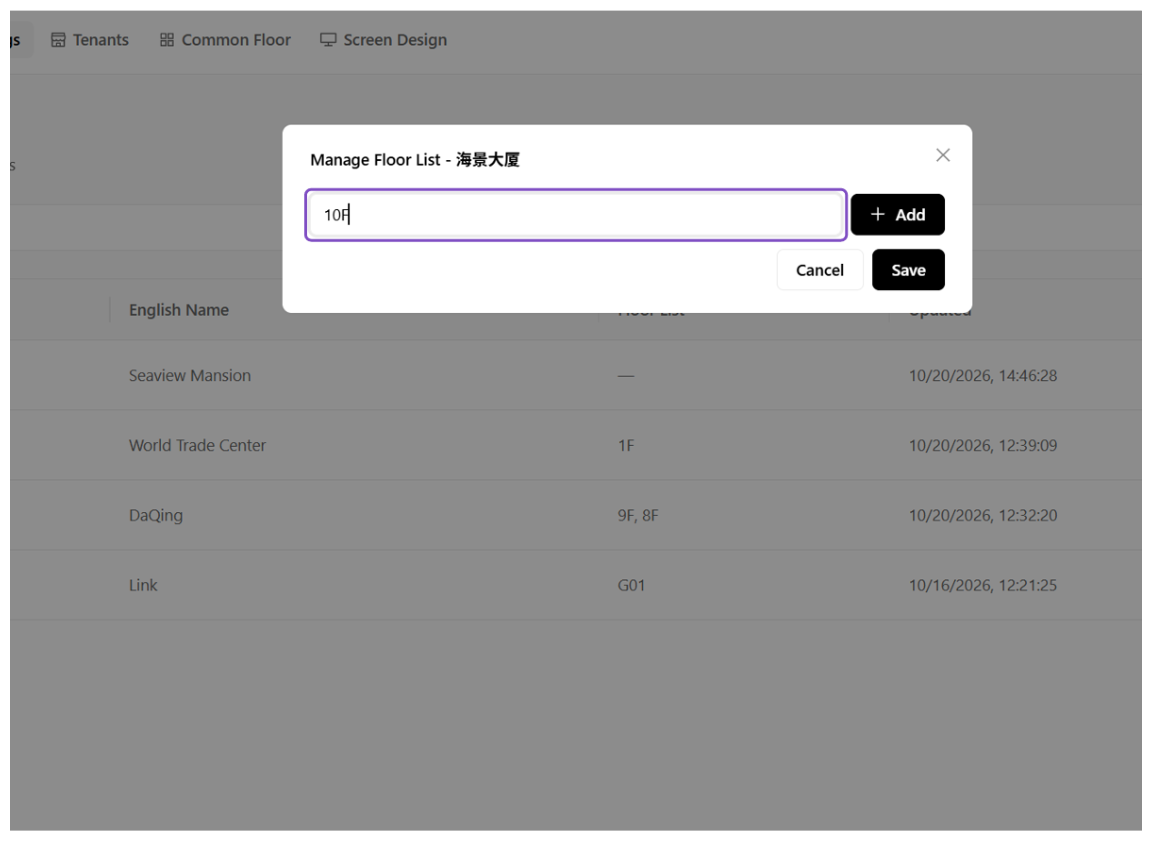Viewport: 1152px width, 841px height.
Task: Click the Screen Design monitor icon
Action: [328, 40]
